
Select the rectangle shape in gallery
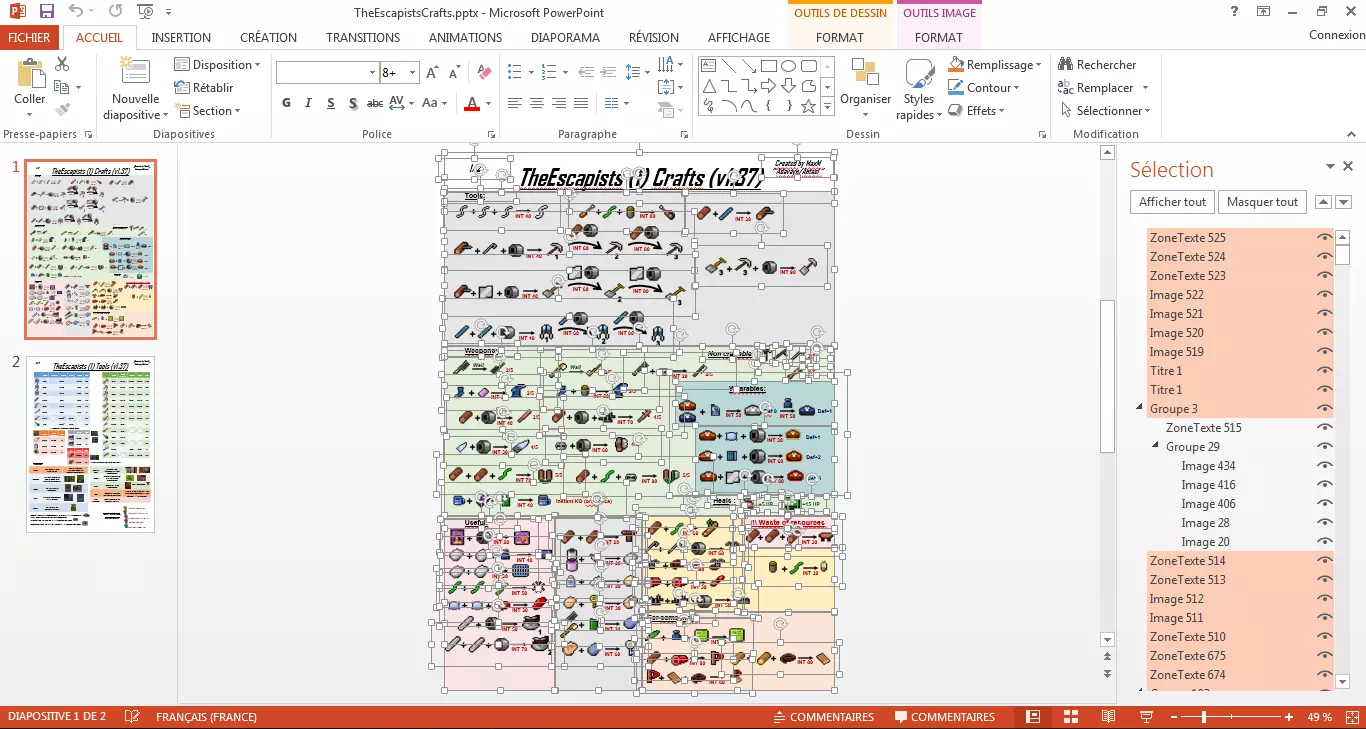pos(768,66)
